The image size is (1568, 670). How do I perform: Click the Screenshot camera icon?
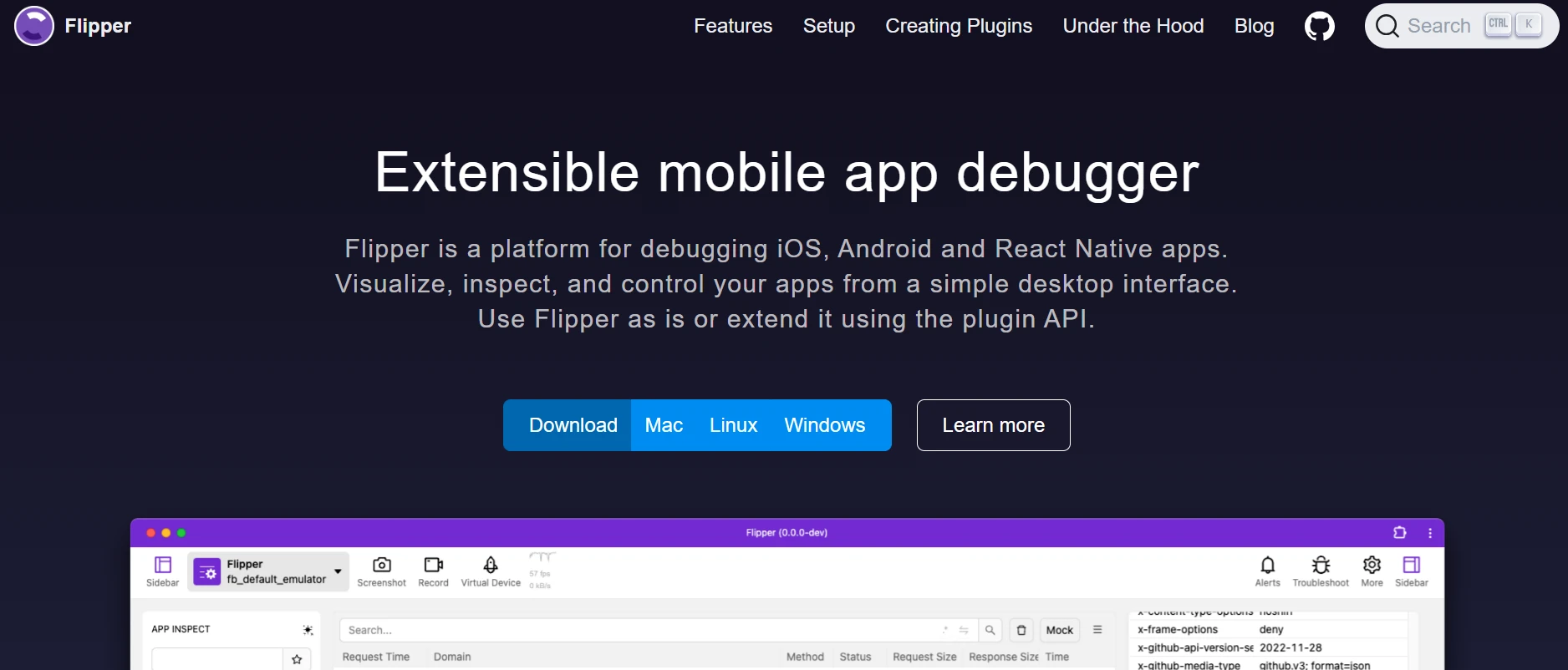(381, 566)
